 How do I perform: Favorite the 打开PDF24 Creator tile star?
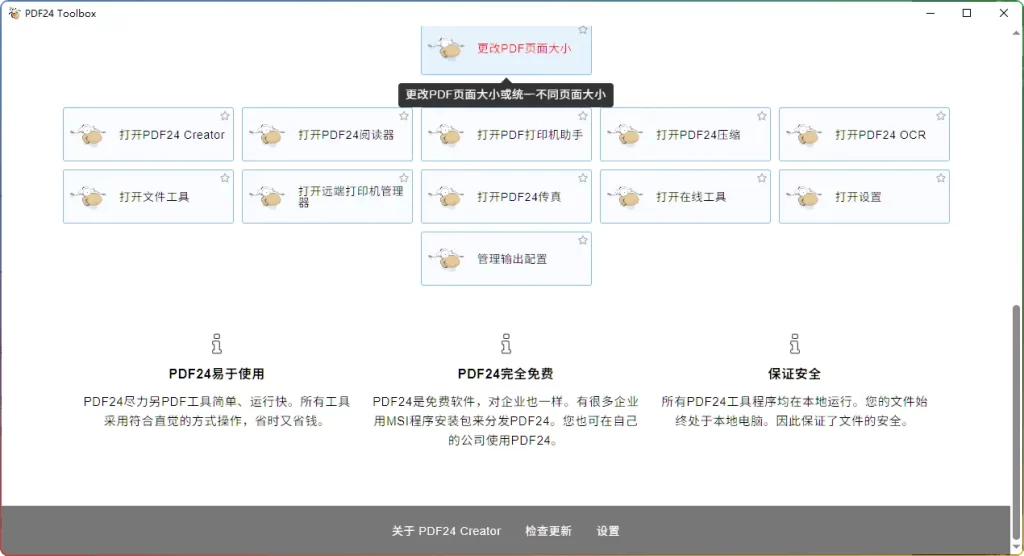(225, 116)
